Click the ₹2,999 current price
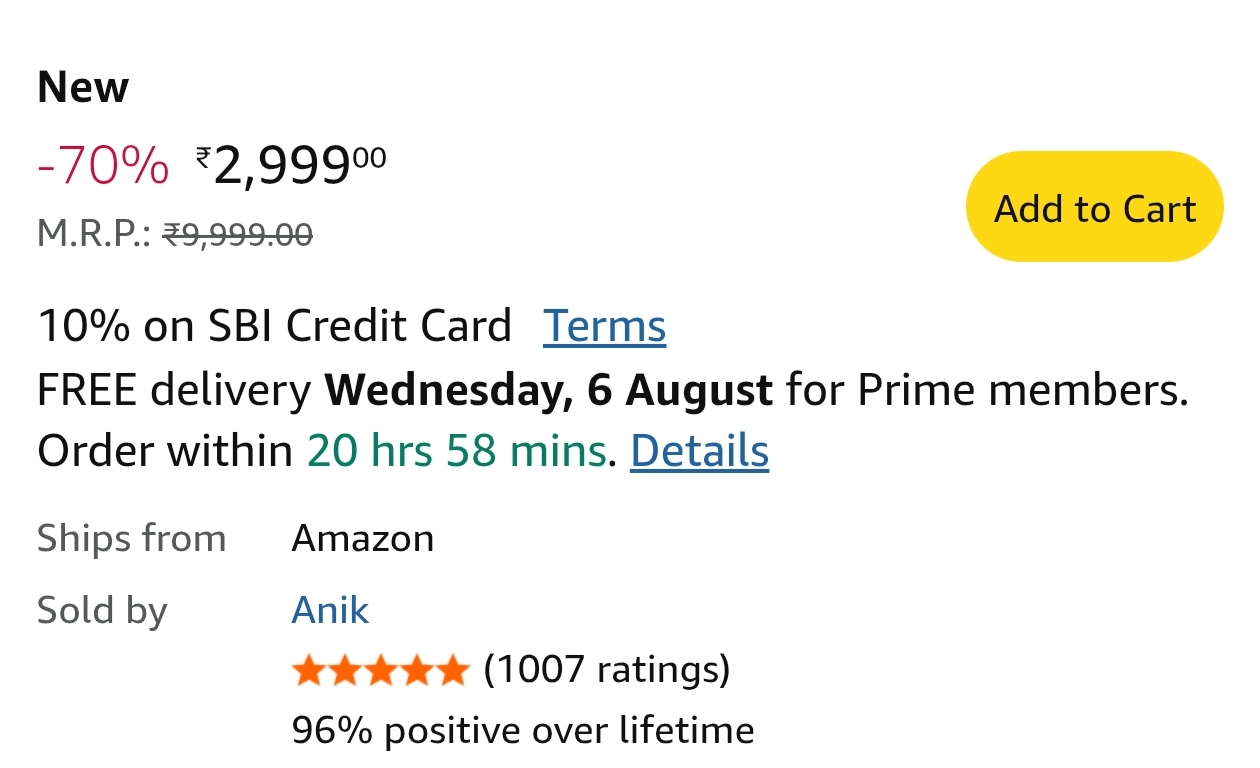Image resolution: width=1260 pixels, height=768 pixels. pos(290,166)
